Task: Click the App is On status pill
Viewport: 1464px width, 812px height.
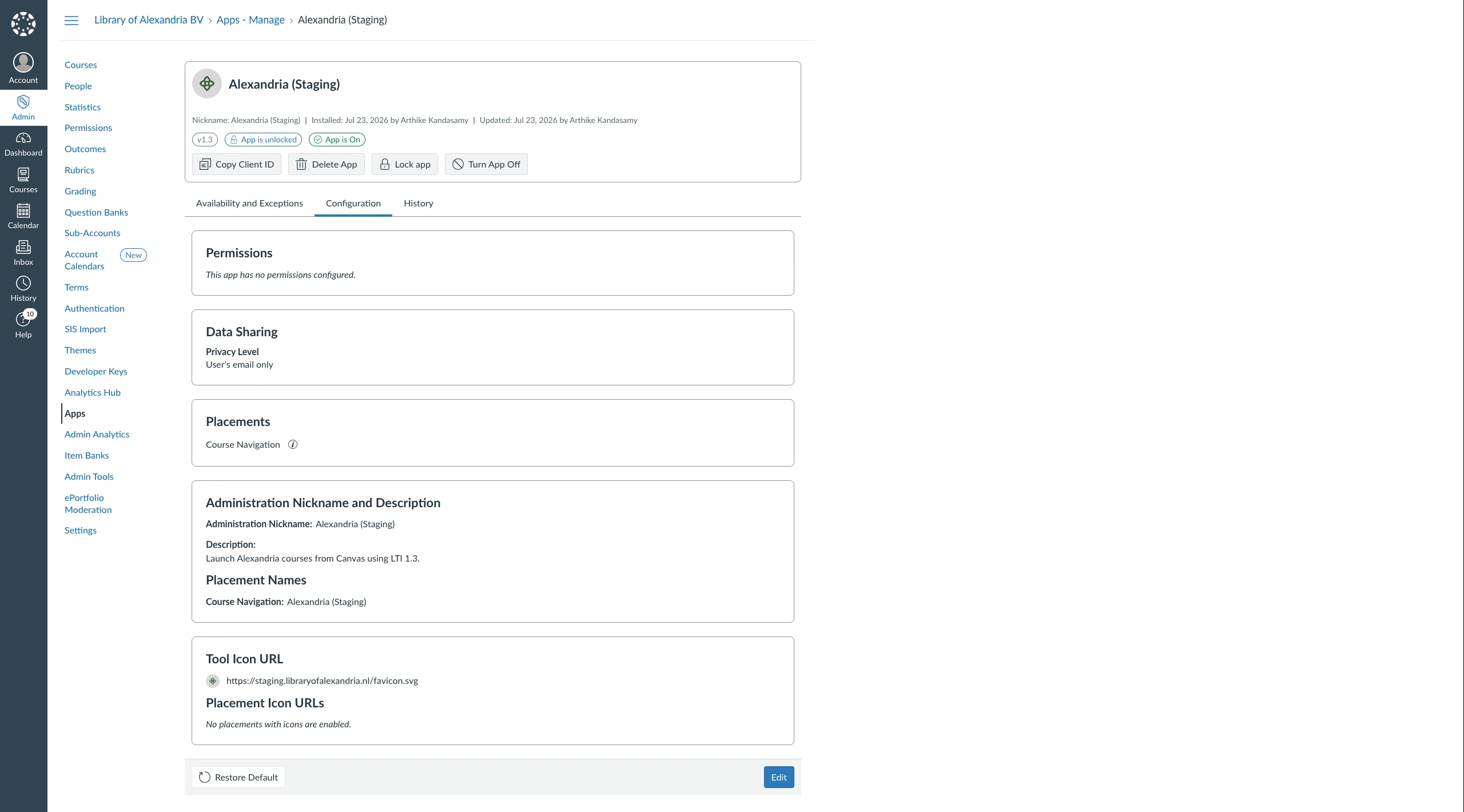Action: pos(337,140)
